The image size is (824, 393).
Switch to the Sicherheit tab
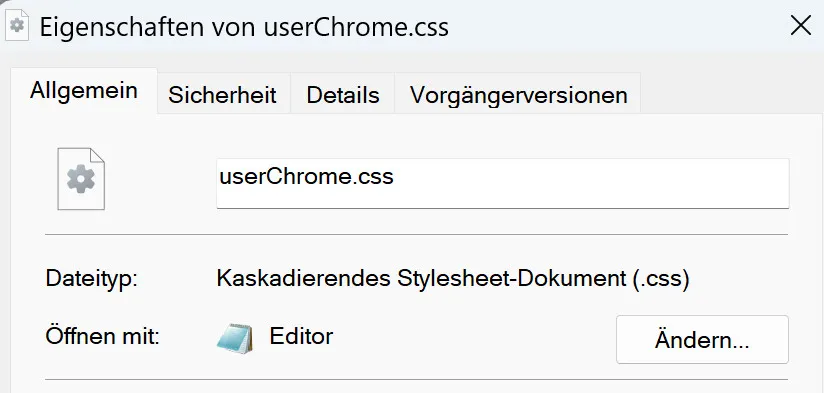pos(222,95)
